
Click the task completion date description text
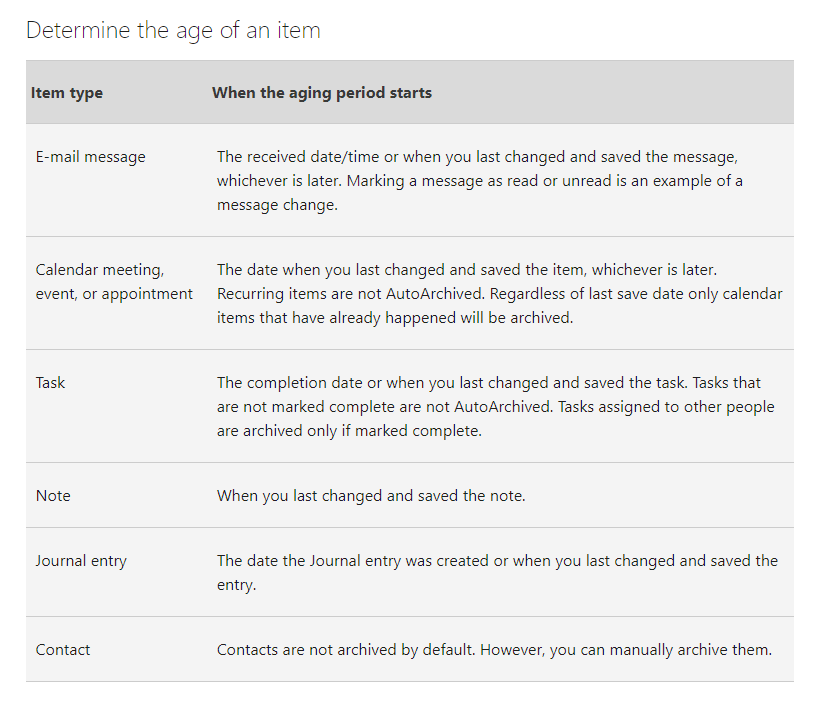pos(496,406)
